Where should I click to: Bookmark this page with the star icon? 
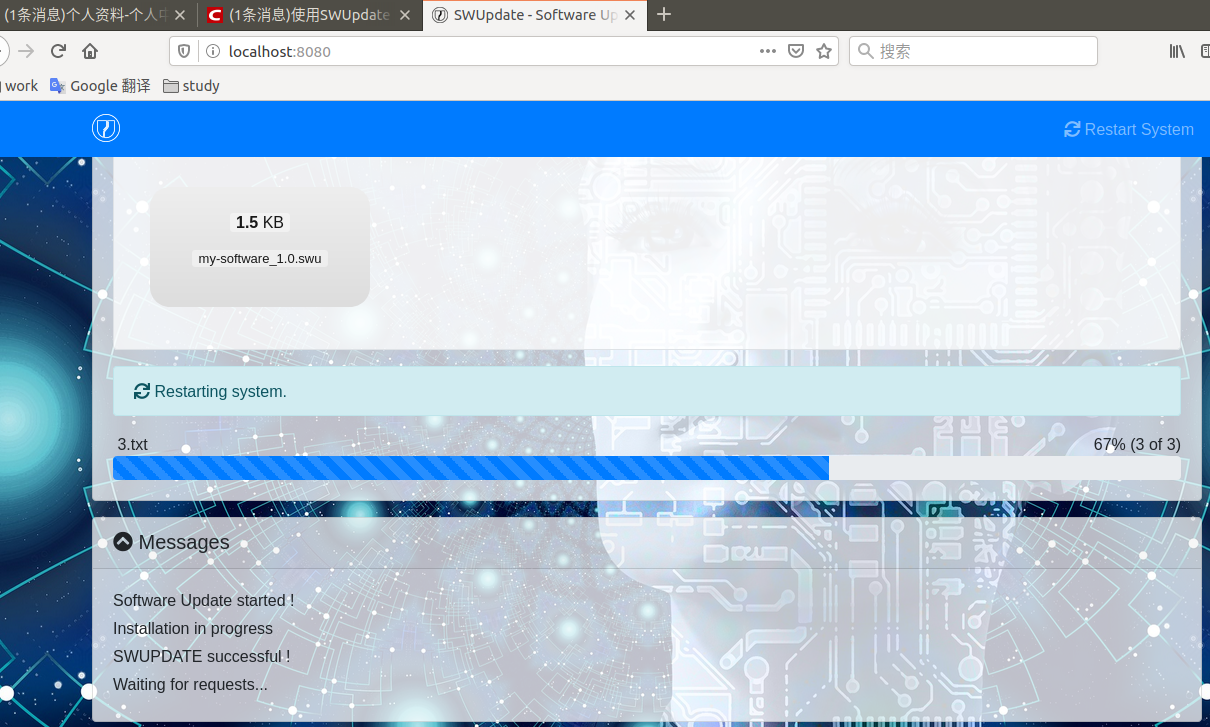824,51
